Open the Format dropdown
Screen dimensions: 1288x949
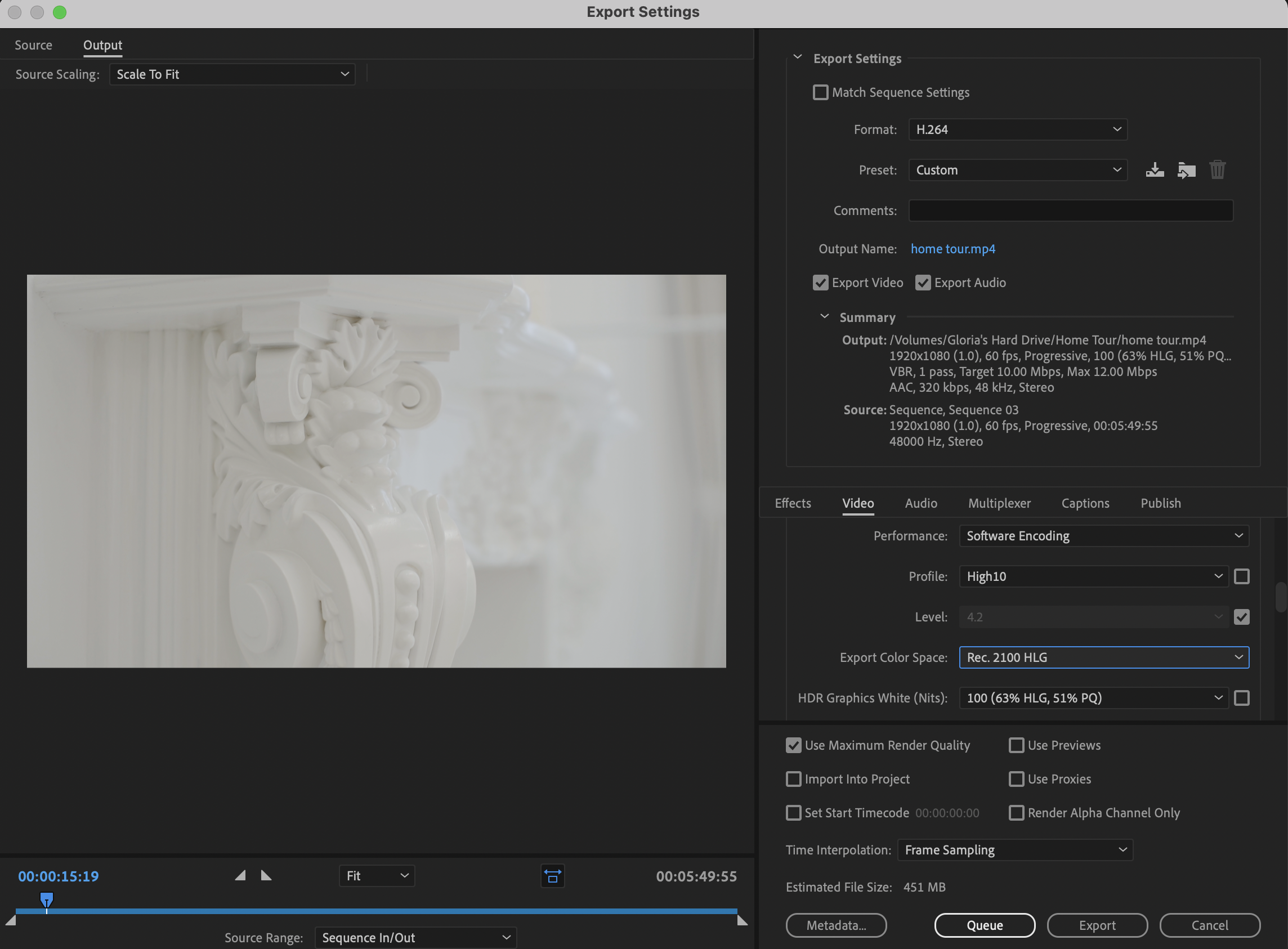[1017, 129]
